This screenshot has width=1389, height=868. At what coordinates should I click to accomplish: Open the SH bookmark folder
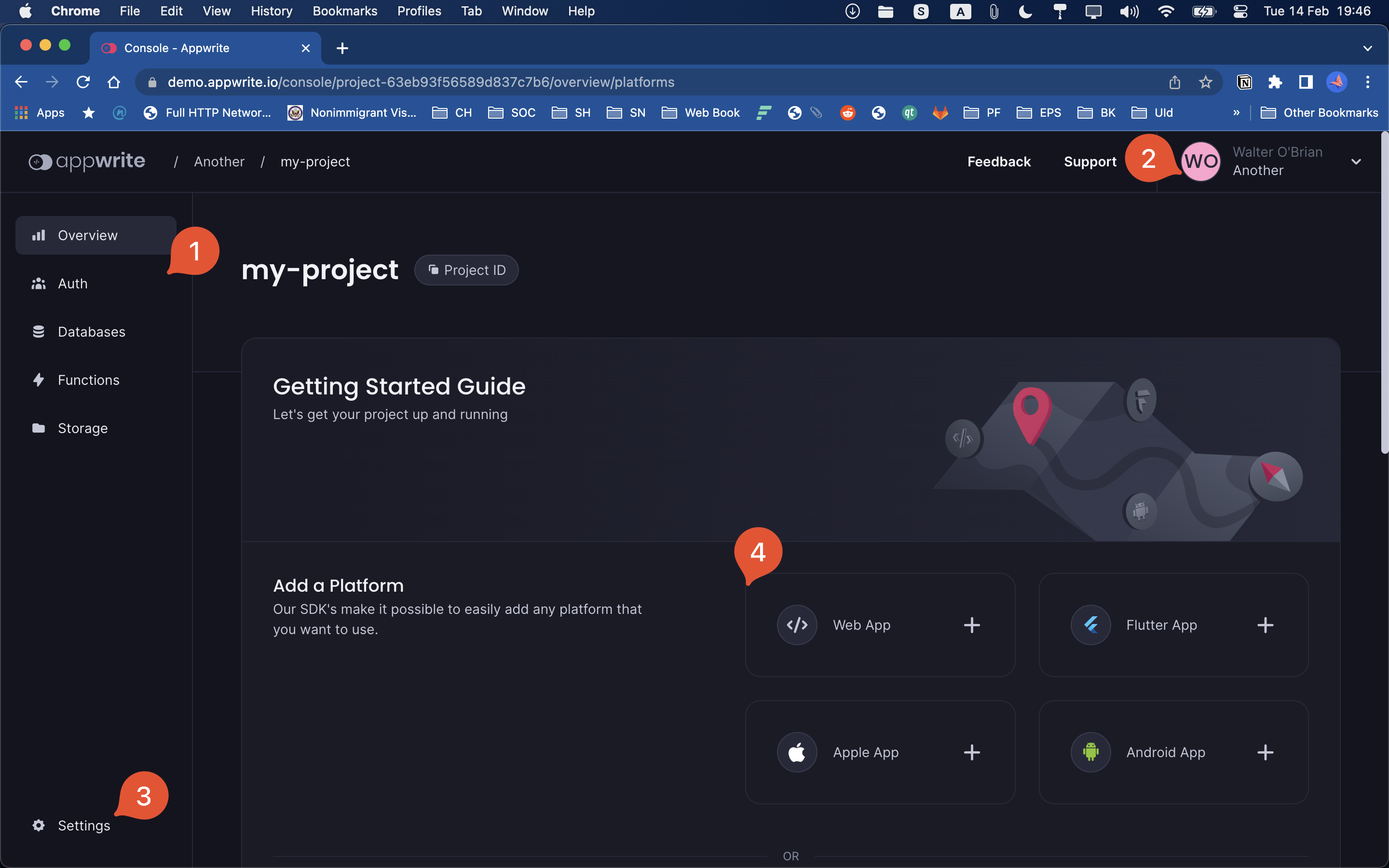tap(571, 112)
